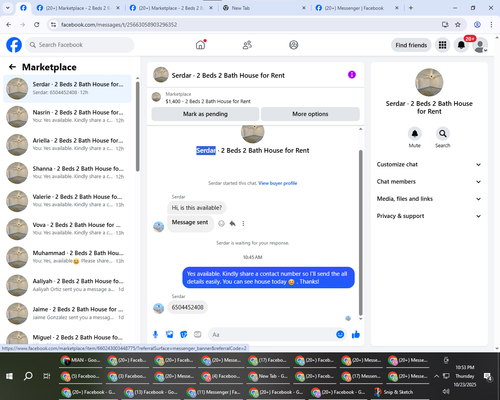Click the chat messages scrollbar

pyautogui.click(x=360, y=232)
